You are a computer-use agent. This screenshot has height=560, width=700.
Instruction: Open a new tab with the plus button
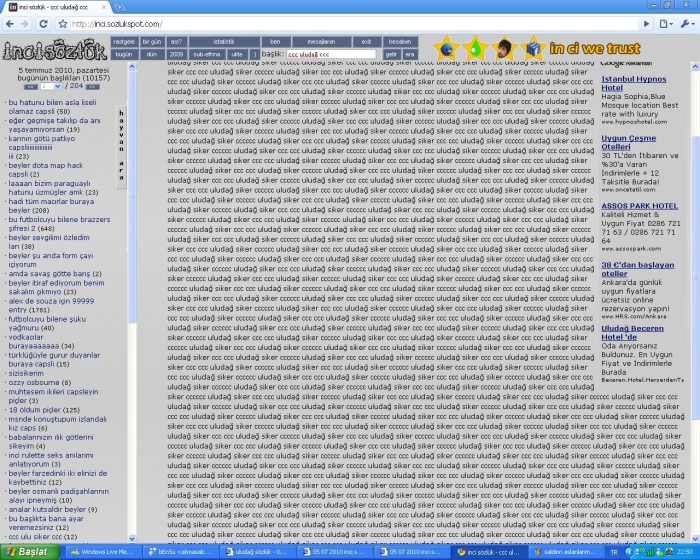(120, 7)
